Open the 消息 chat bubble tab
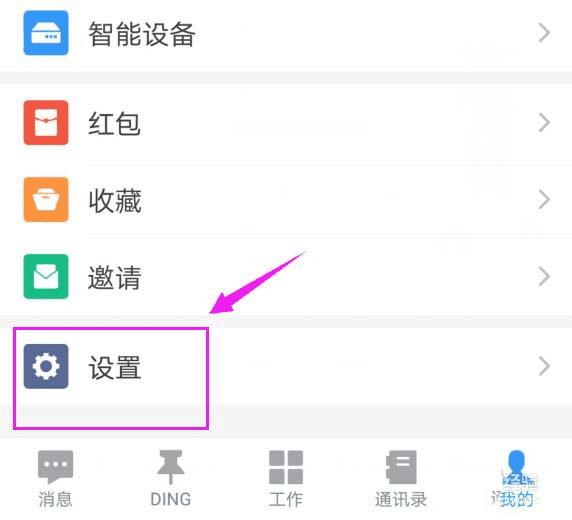572x520 pixels. pos(55,479)
